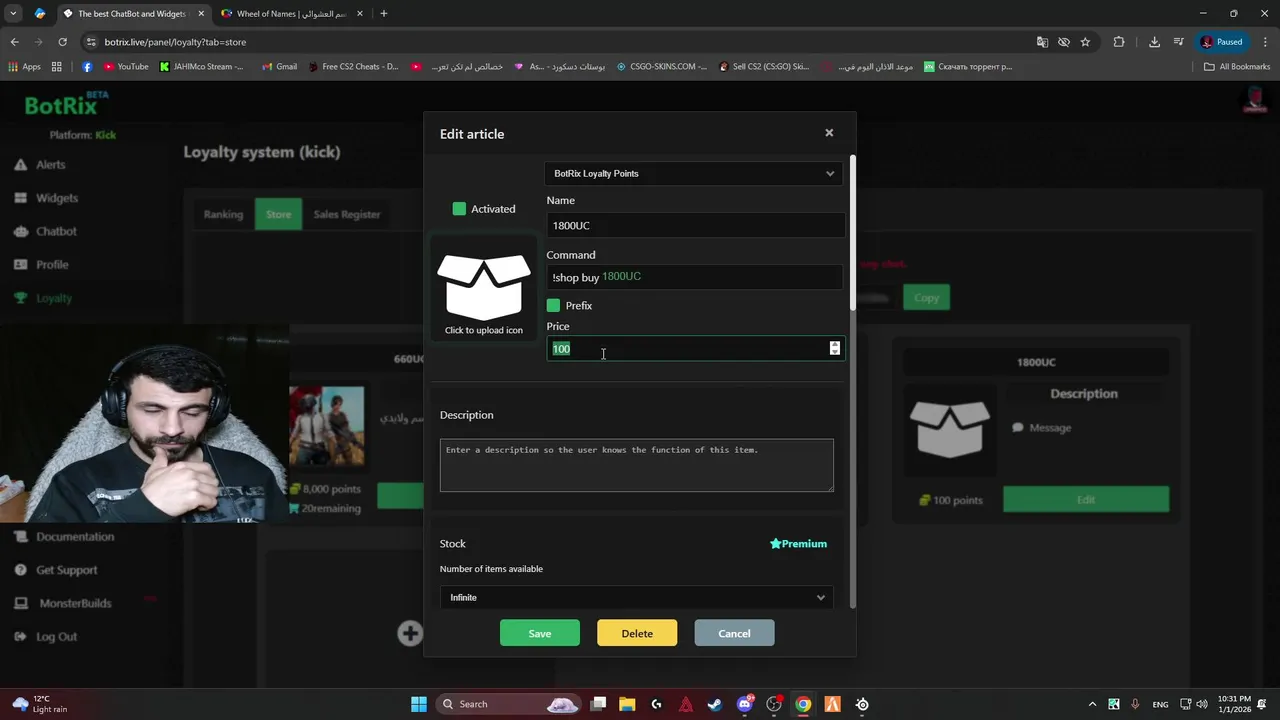Delete the article
The height and width of the screenshot is (720, 1280).
click(637, 633)
